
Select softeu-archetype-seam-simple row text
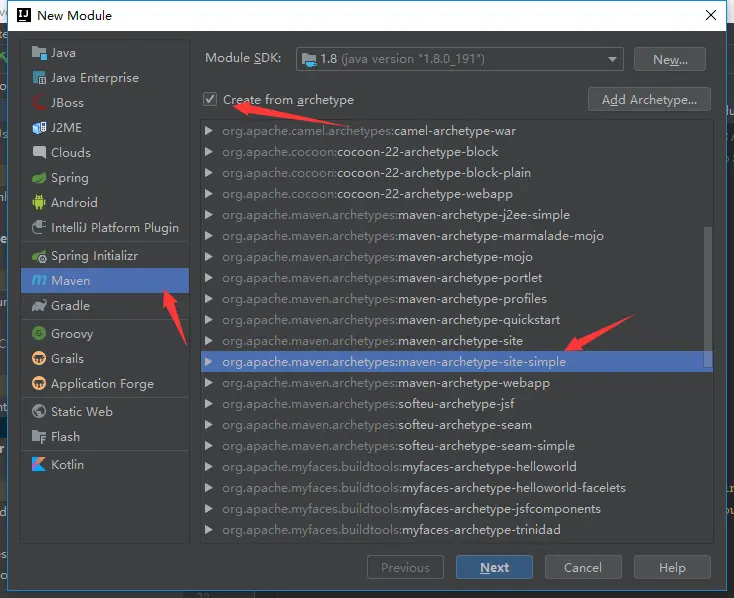[x=398, y=446]
